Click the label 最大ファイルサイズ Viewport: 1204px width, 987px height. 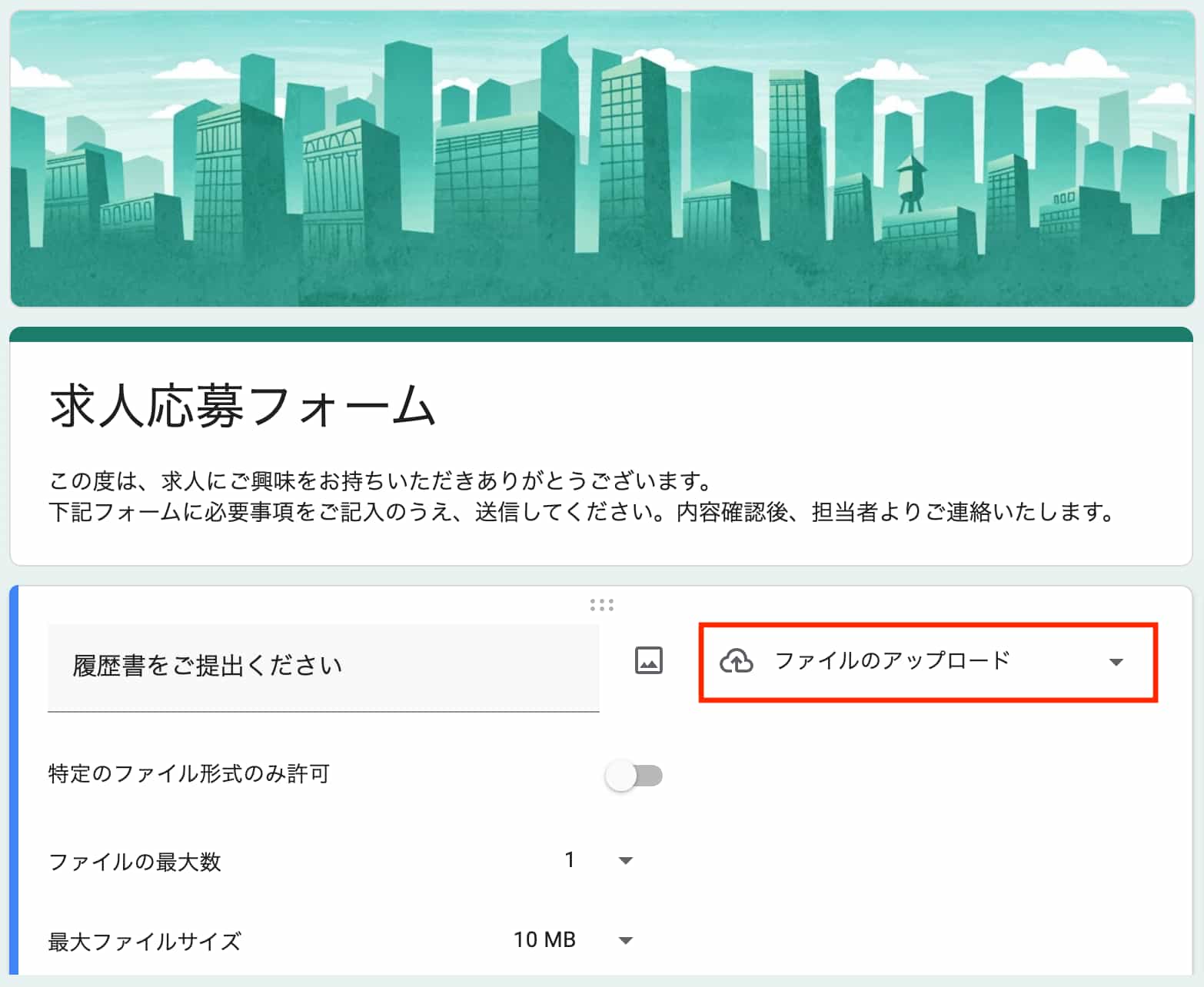click(145, 942)
